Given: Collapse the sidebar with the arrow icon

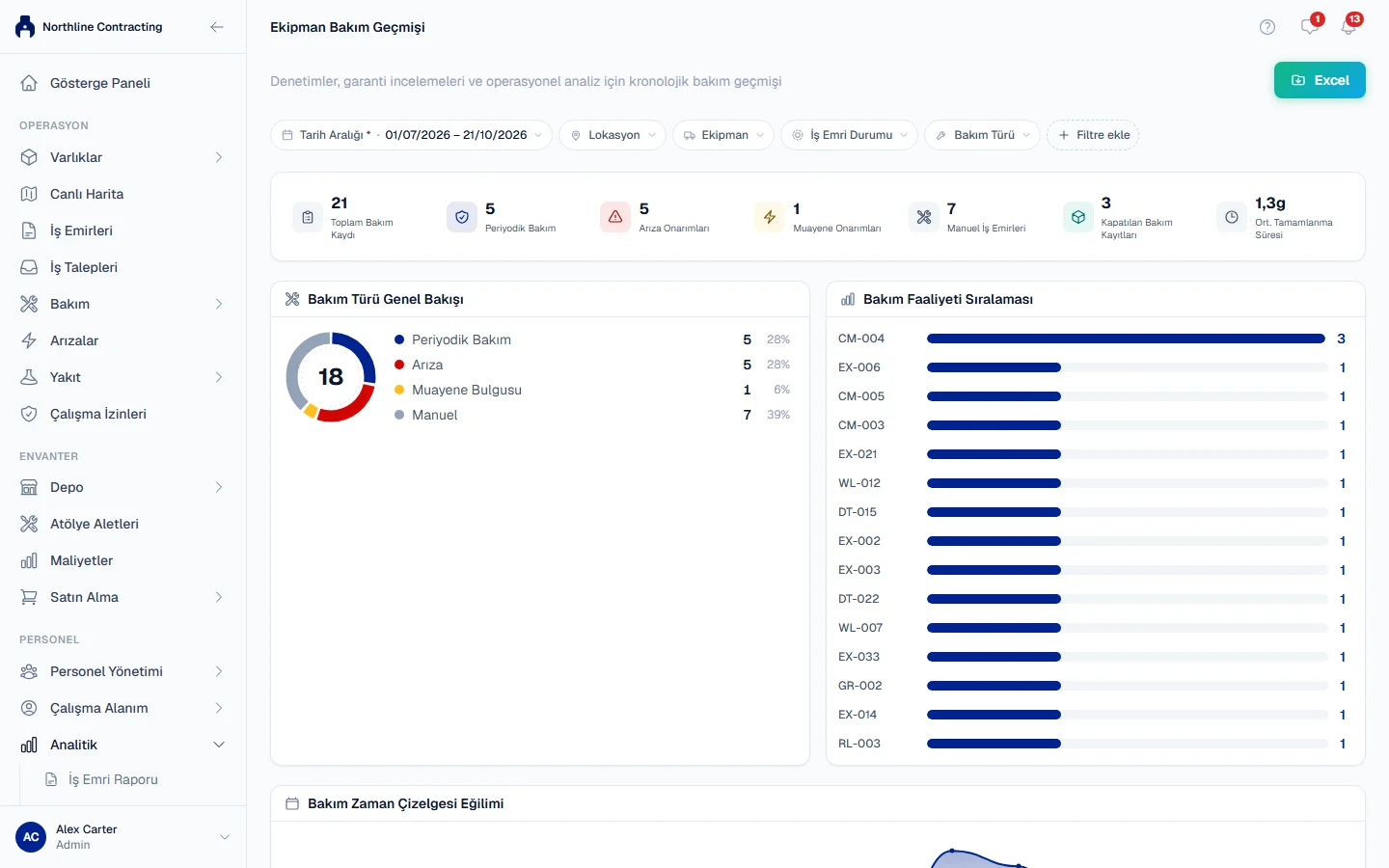Looking at the screenshot, I should 217,27.
